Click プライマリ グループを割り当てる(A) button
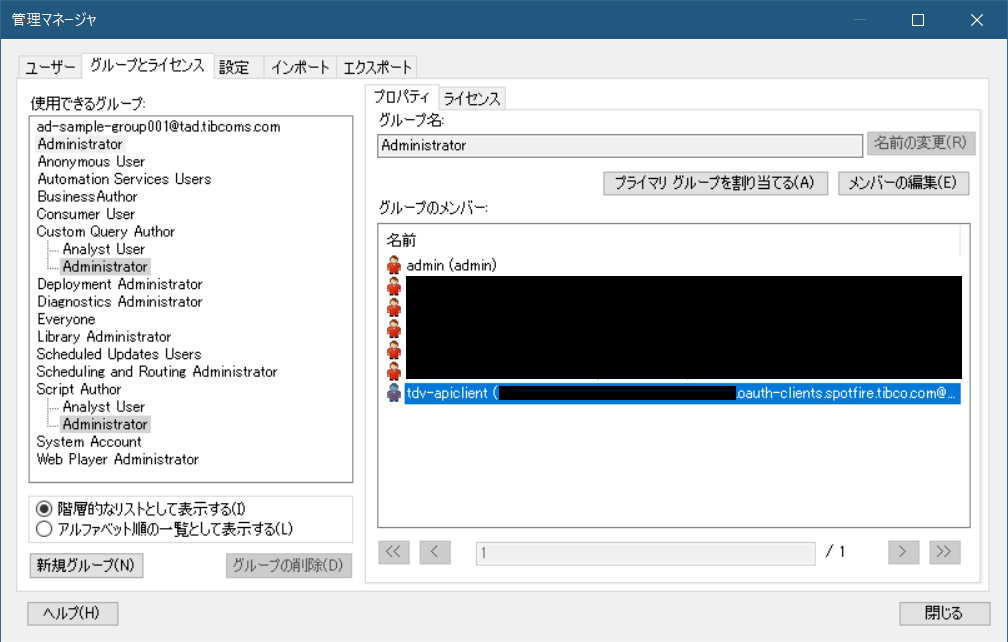The width and height of the screenshot is (1008, 642). click(715, 183)
